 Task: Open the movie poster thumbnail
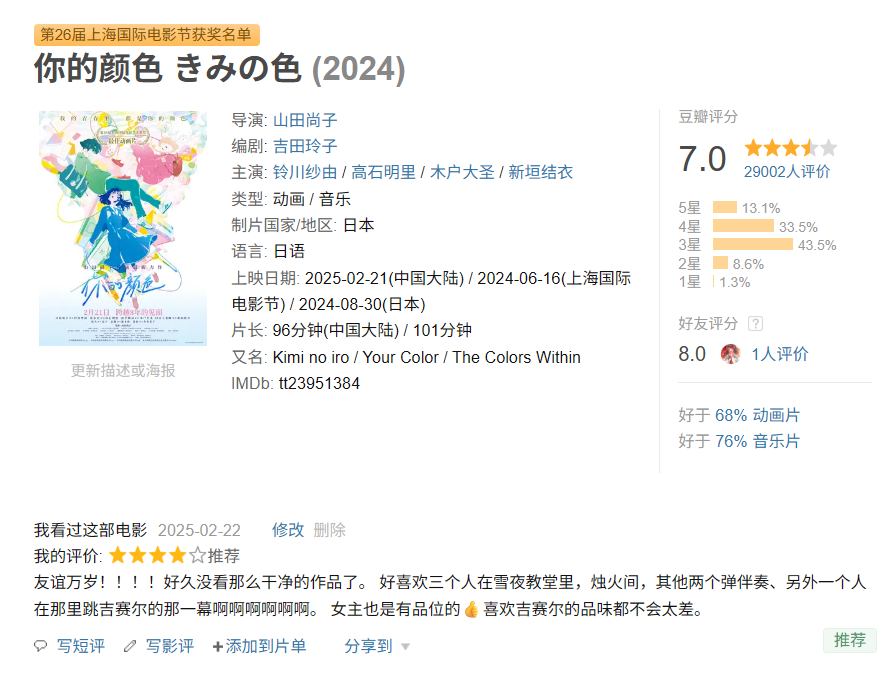(123, 228)
